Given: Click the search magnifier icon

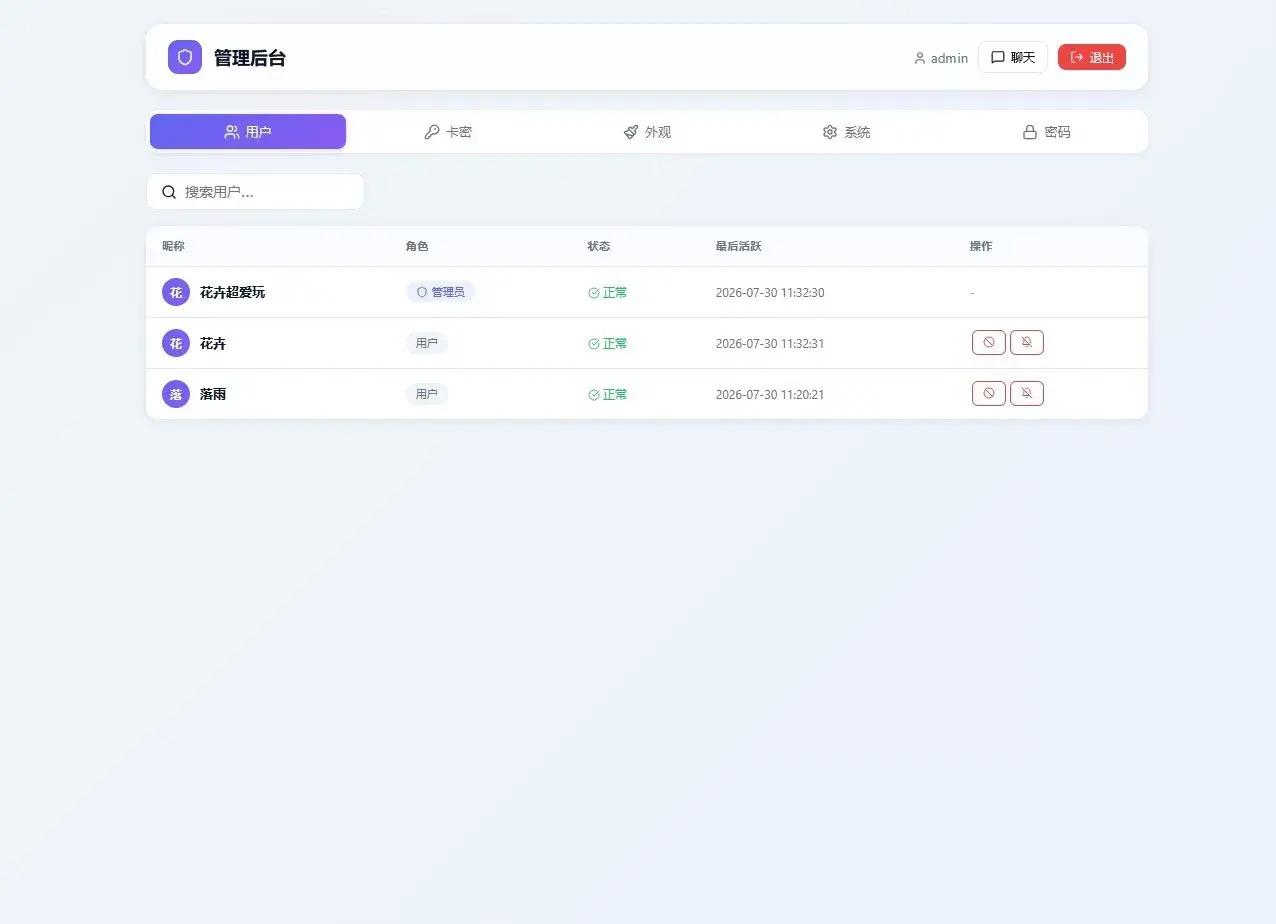Looking at the screenshot, I should coord(169,192).
